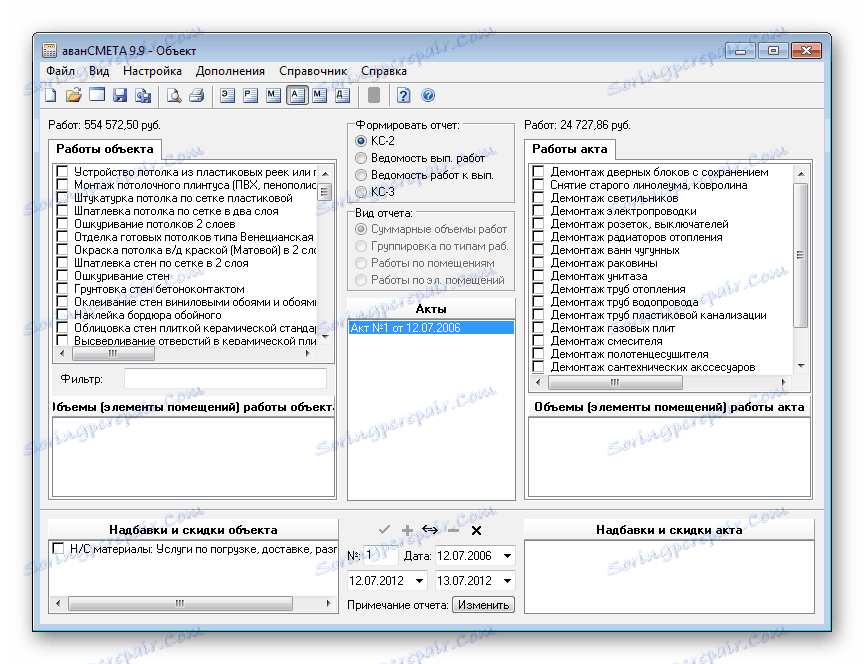Select 'Ведомость работ к вып.' radio

click(x=361, y=175)
